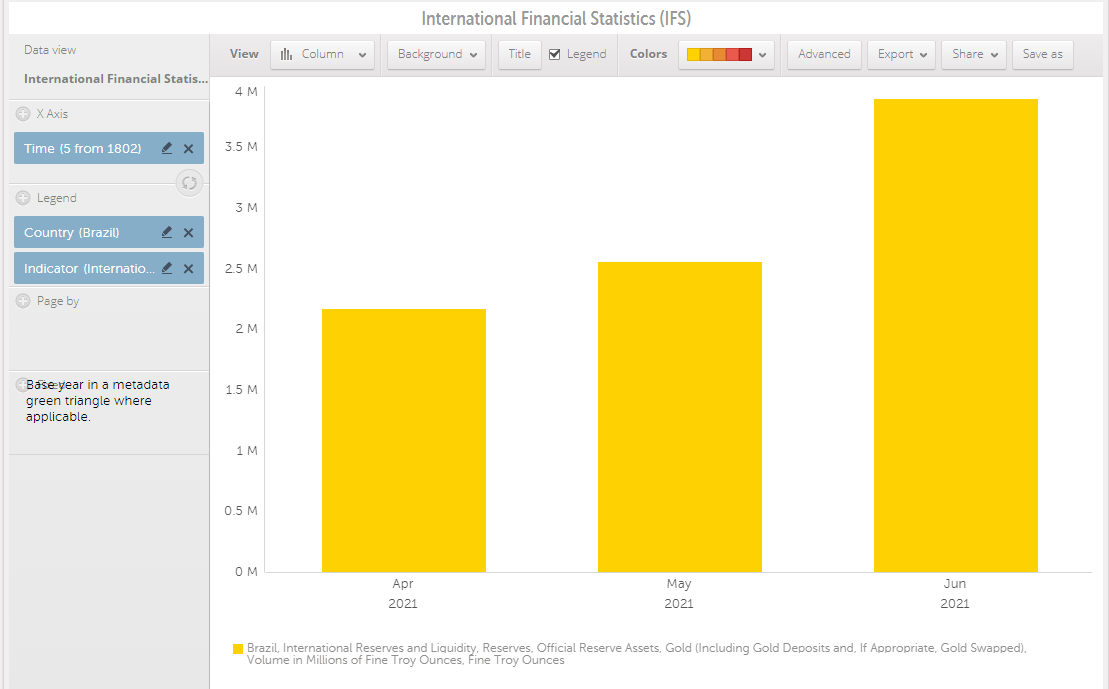The image size is (1109, 689).
Task: Open the Share menu
Action: [973, 55]
